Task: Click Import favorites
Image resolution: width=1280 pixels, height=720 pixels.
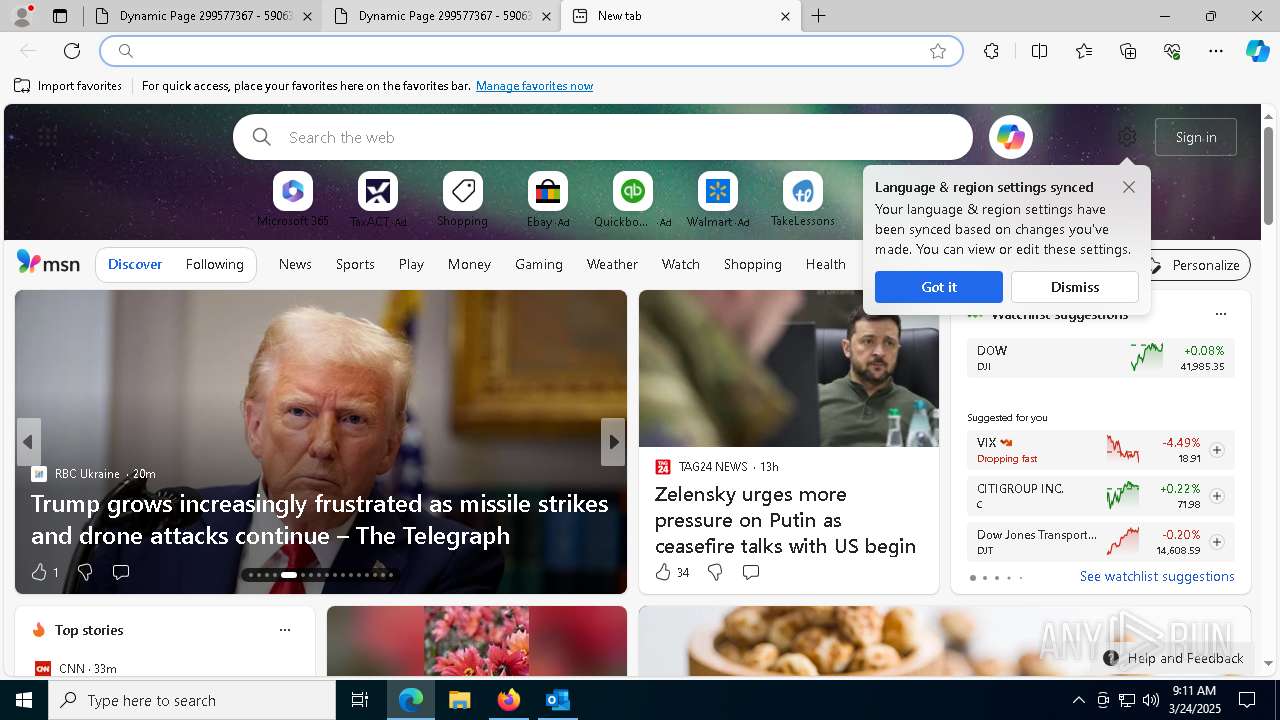Action: 68,86
